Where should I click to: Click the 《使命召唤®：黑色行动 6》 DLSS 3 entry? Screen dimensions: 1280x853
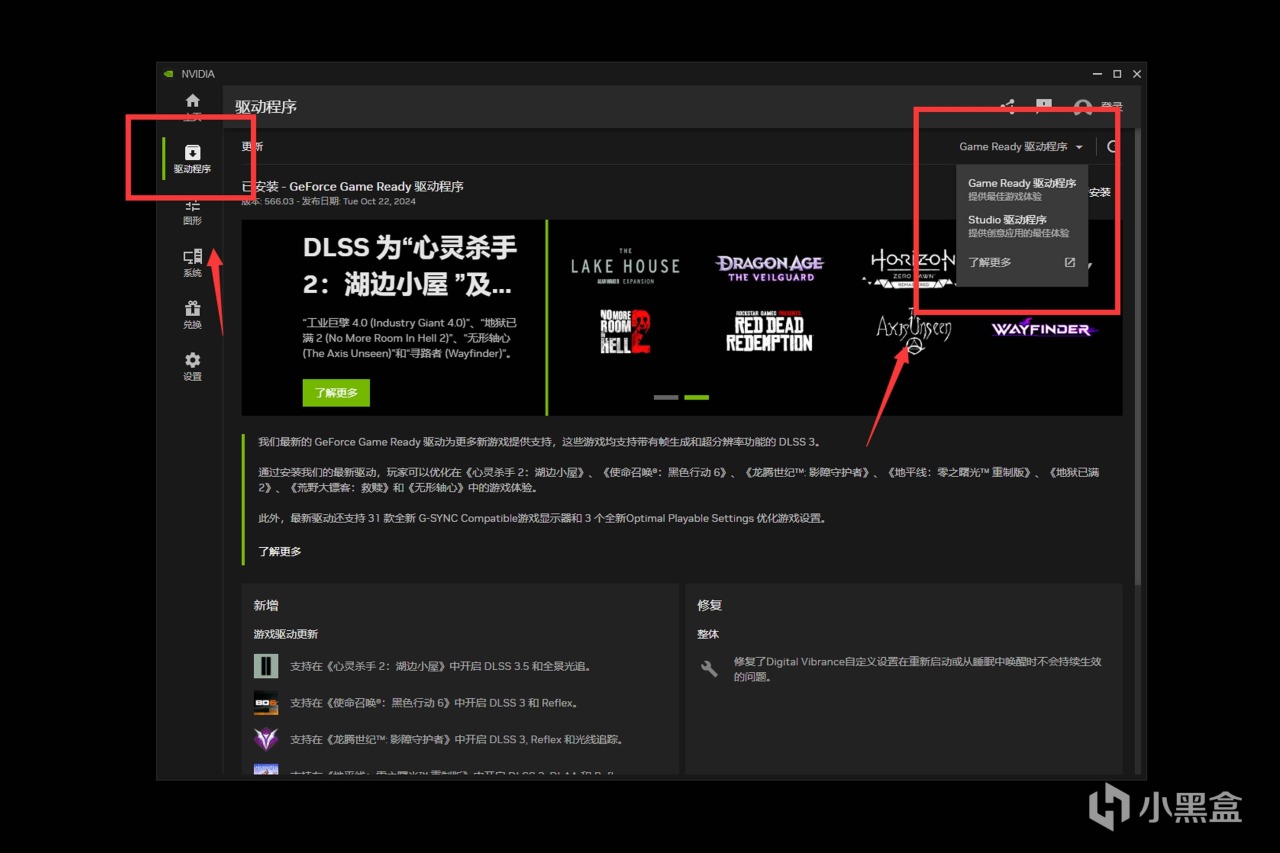pyautogui.click(x=434, y=703)
